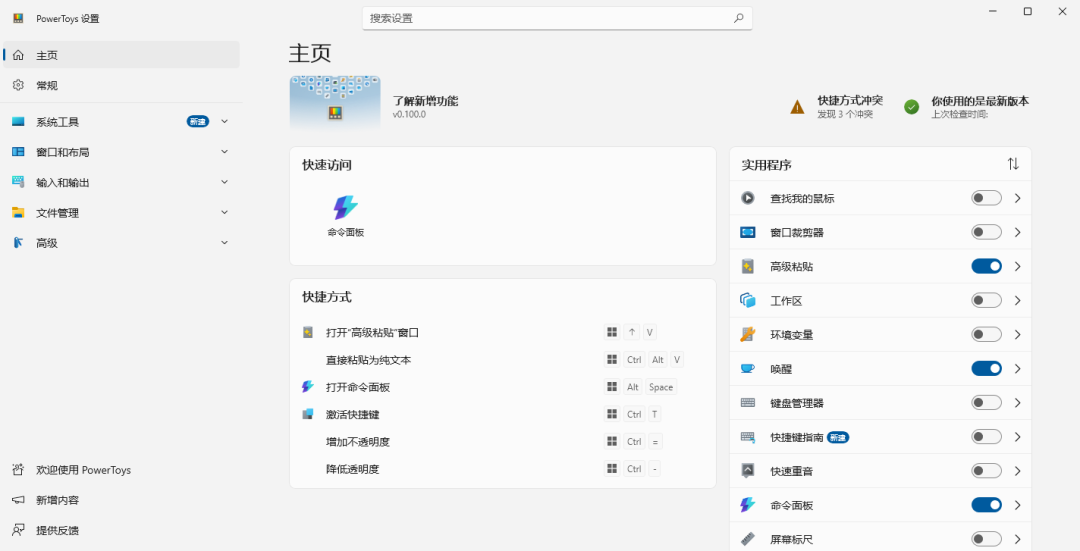Click the 搜索设置 search box
Viewport: 1080px width, 551px height.
(557, 19)
